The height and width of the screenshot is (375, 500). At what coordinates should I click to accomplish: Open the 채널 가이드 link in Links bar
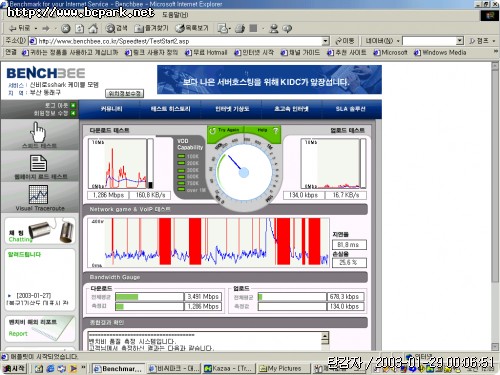(x=300, y=53)
